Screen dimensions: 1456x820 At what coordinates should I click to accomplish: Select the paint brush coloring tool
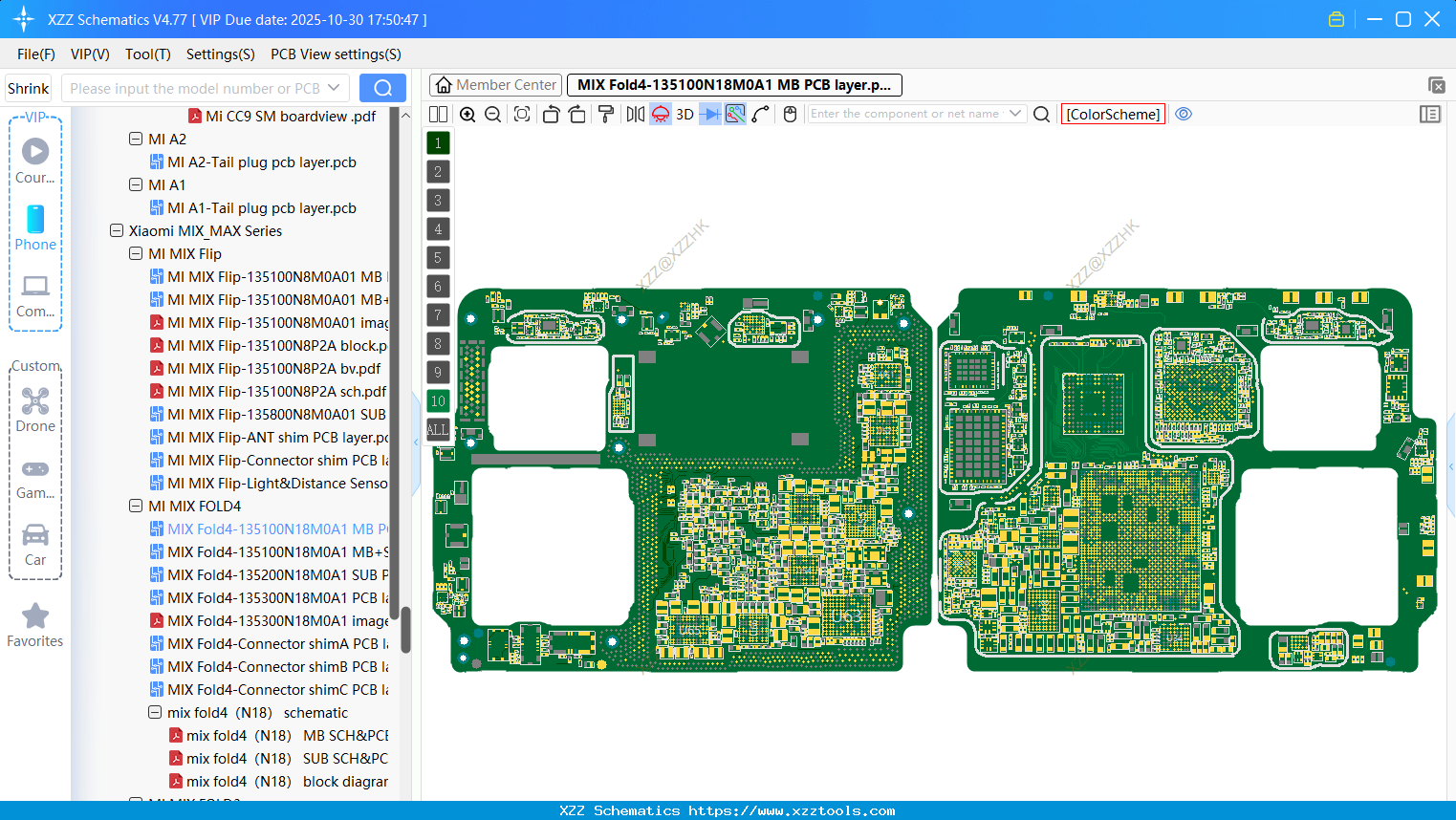605,114
